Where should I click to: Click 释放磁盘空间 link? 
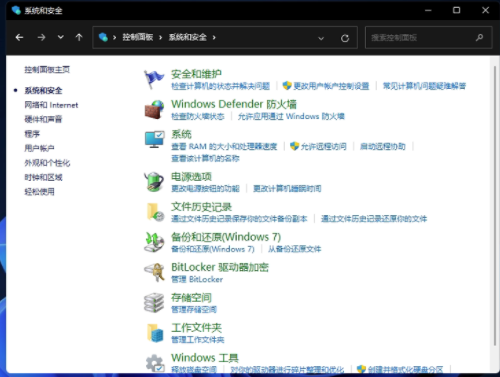194,369
